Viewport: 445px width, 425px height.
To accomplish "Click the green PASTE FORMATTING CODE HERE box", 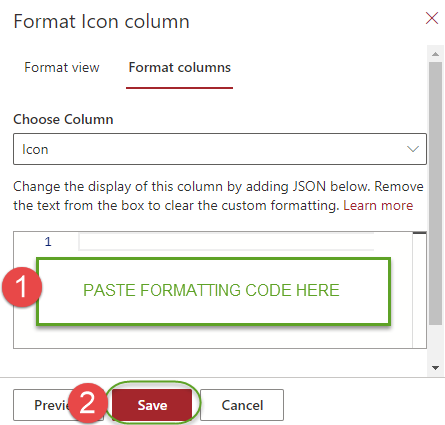I will [x=213, y=291].
